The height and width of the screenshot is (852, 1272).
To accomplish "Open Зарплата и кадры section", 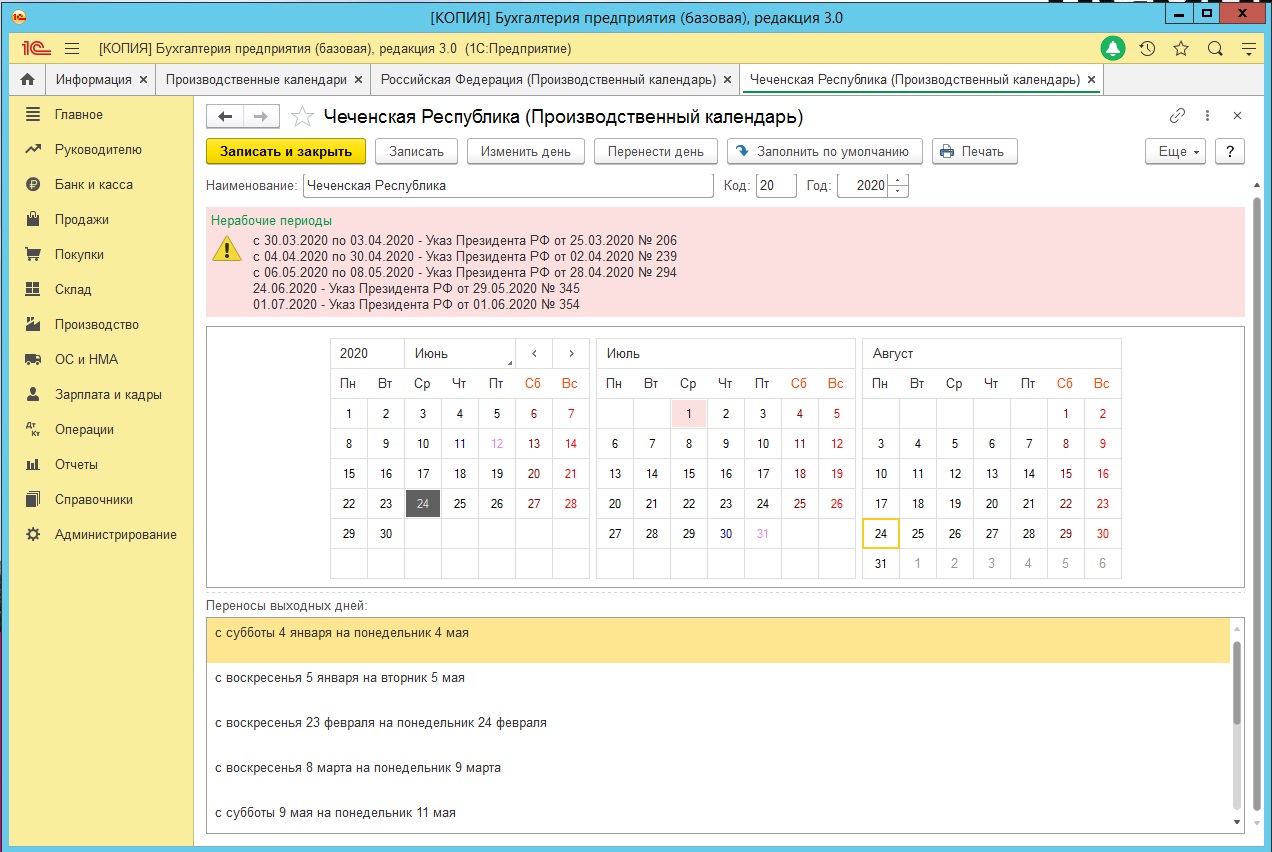I will [107, 394].
